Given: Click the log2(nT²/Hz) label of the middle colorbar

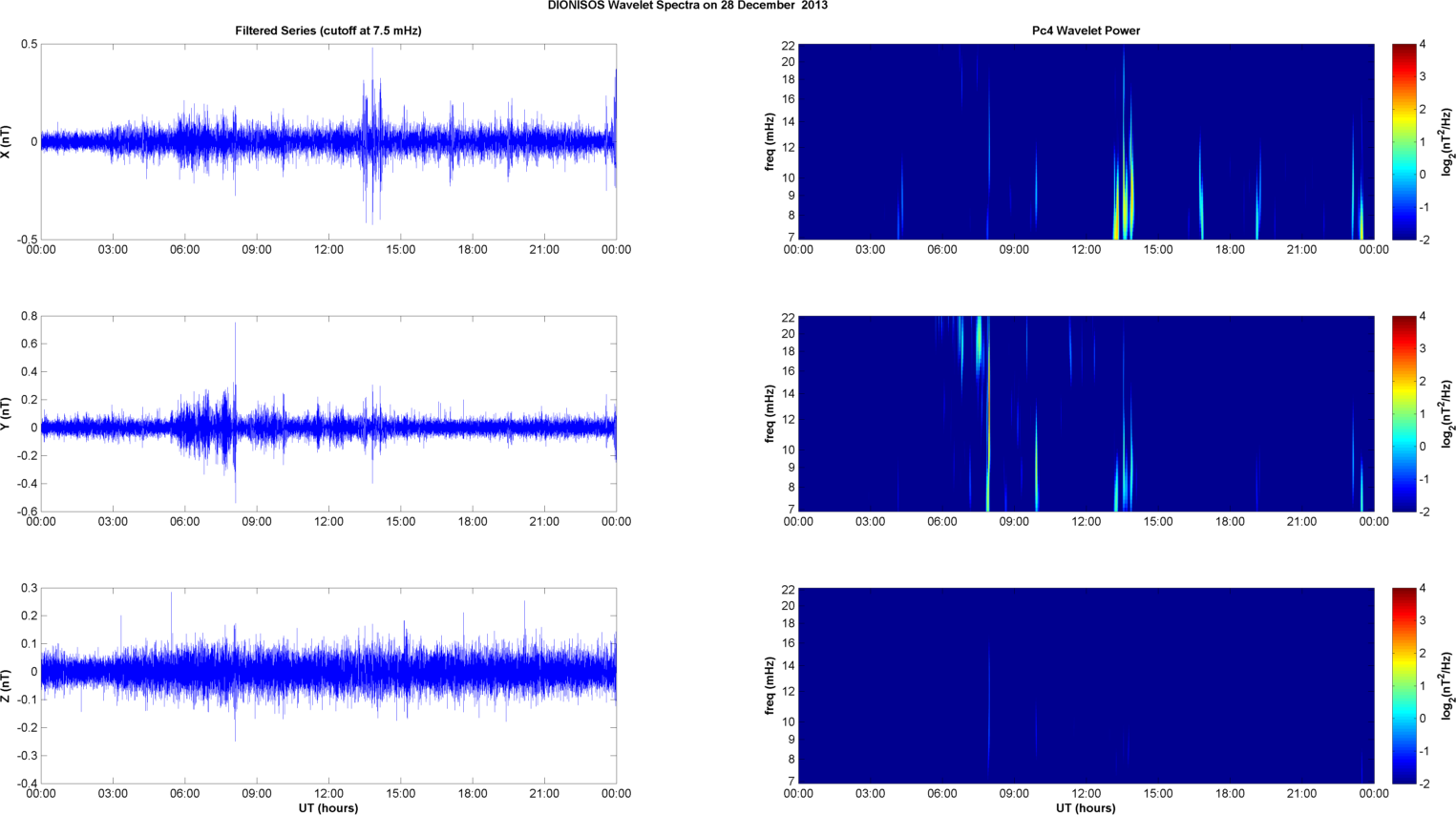Looking at the screenshot, I should pyautogui.click(x=1447, y=414).
